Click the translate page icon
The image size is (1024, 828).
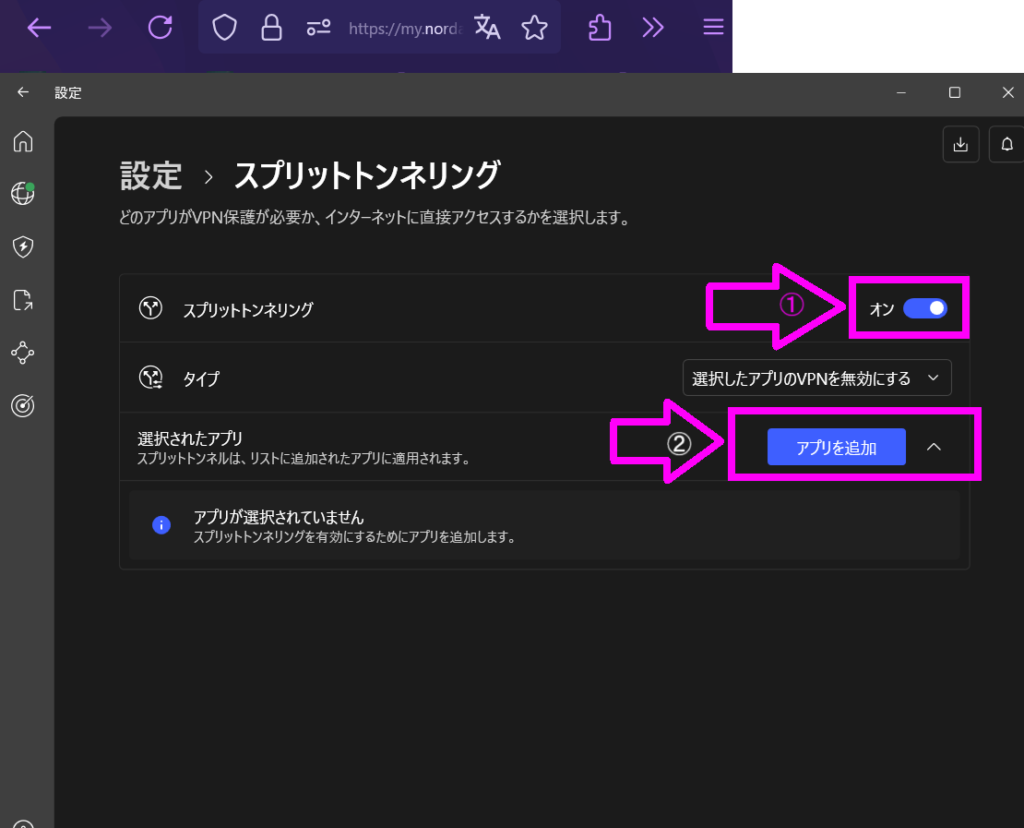click(487, 27)
